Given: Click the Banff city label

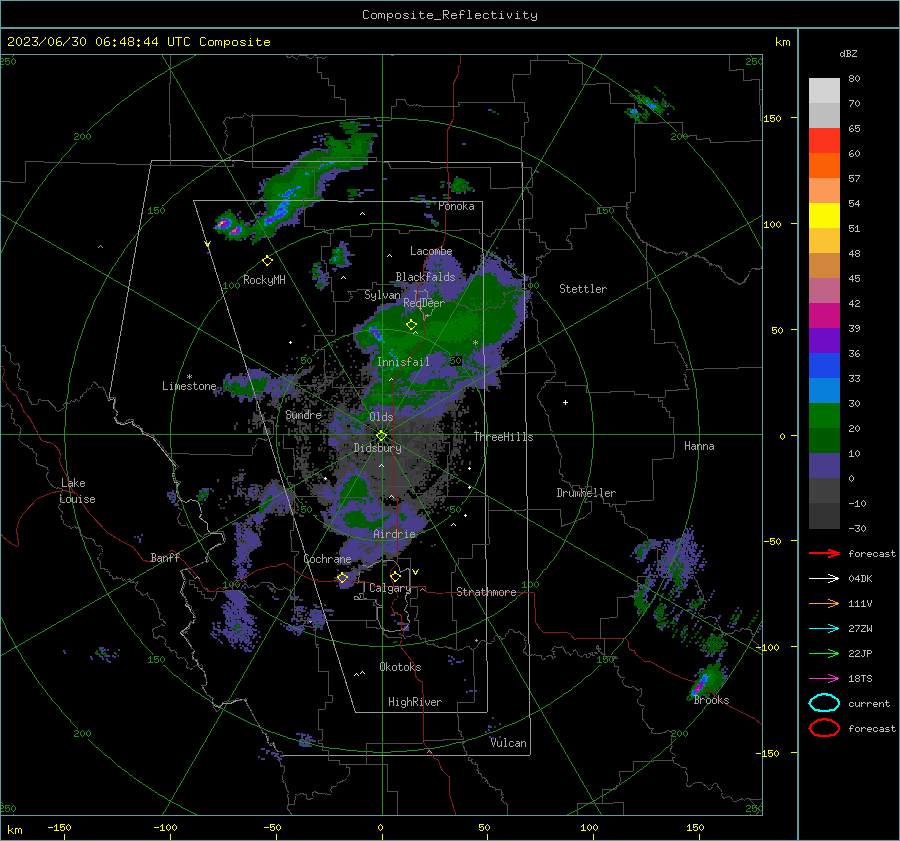Looking at the screenshot, I should 165,558.
